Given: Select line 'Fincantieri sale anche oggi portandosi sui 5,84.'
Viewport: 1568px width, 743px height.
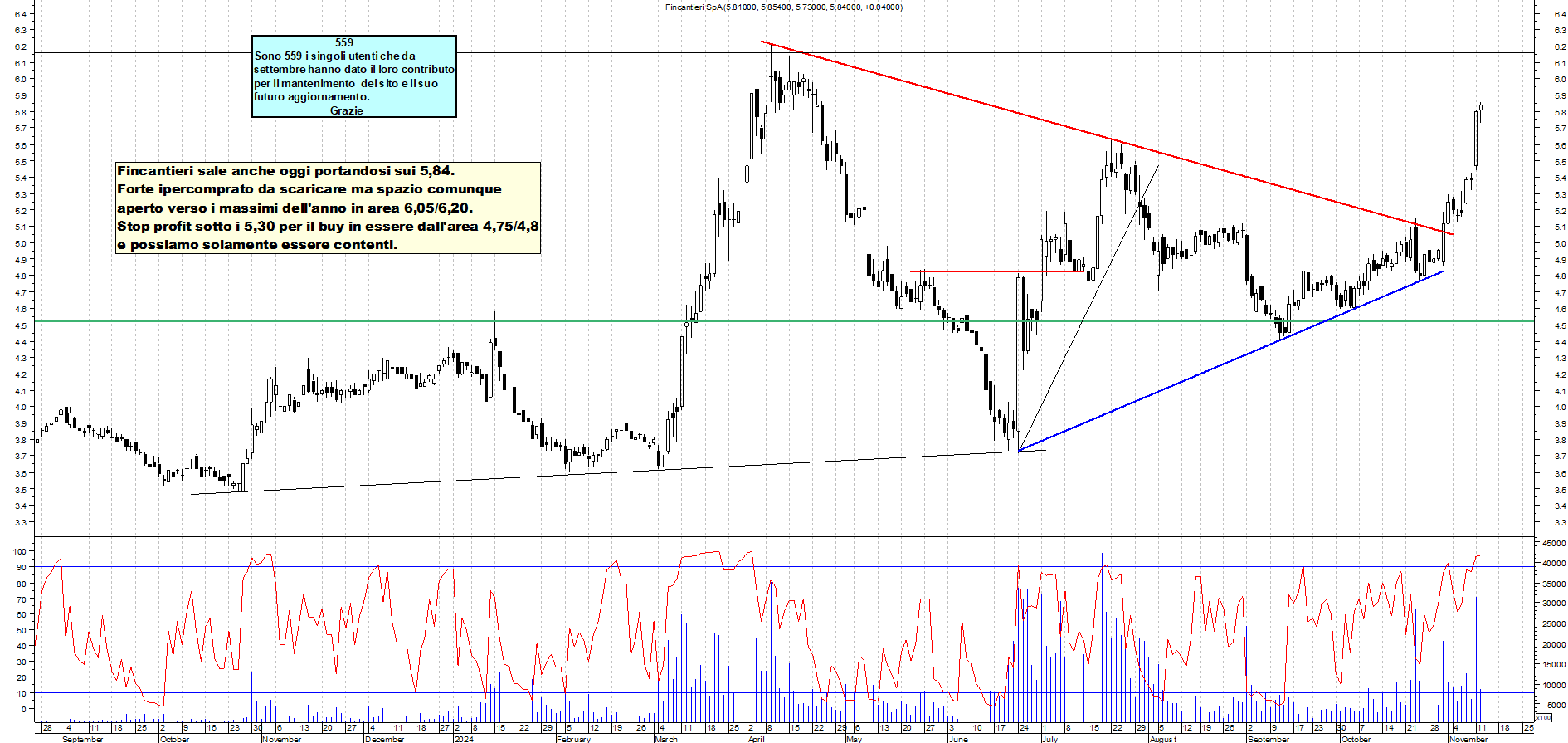Looking at the screenshot, I should [285, 171].
